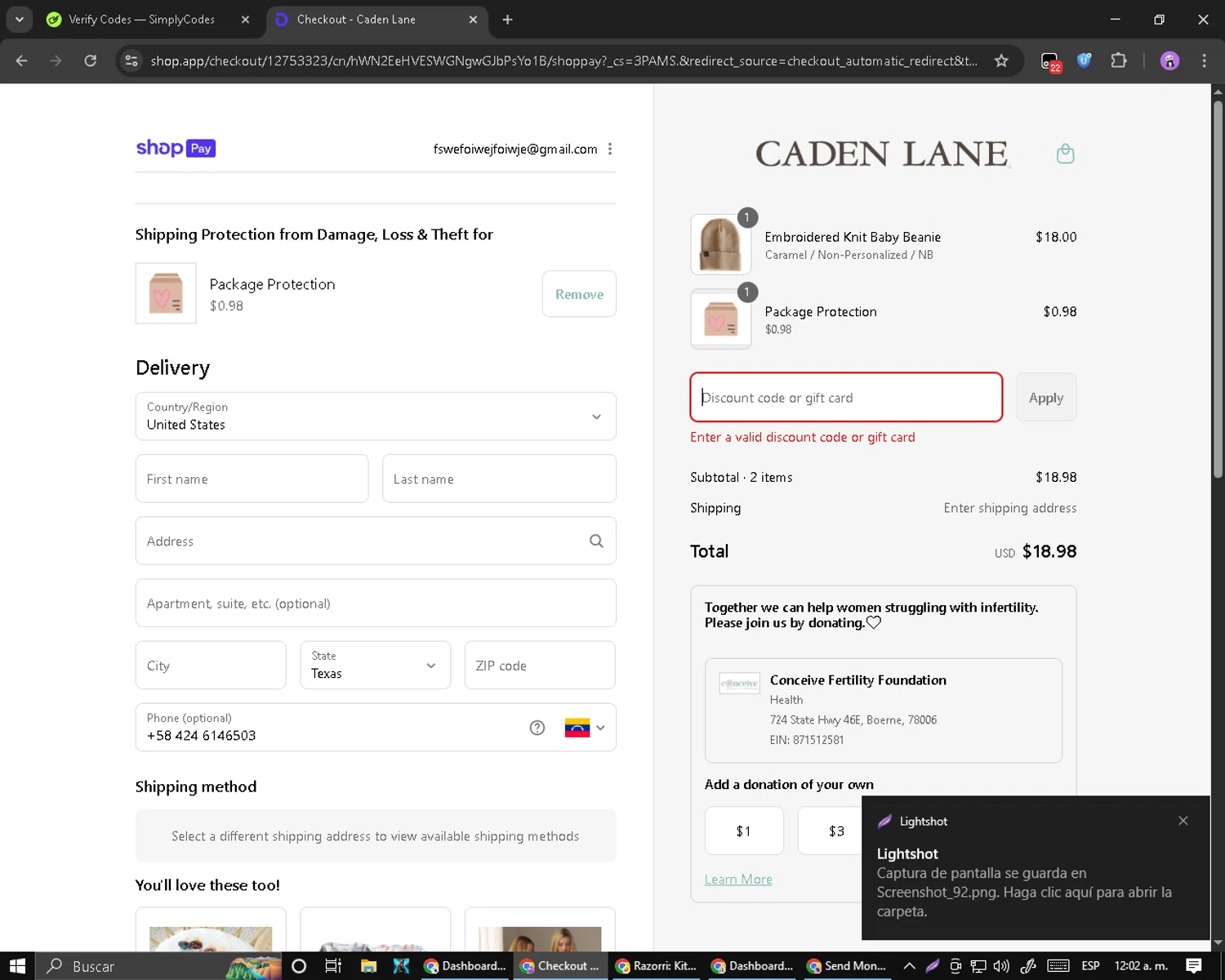This screenshot has height=980, width=1225.
Task: Open the Learn More donation link
Action: coord(738,880)
